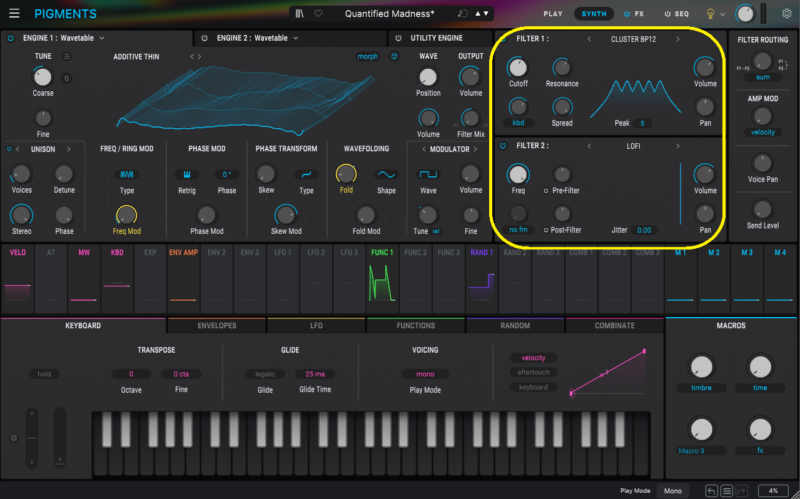The height and width of the screenshot is (499, 800).
Task: Click the Transpose Octave value field
Action: coord(131,374)
